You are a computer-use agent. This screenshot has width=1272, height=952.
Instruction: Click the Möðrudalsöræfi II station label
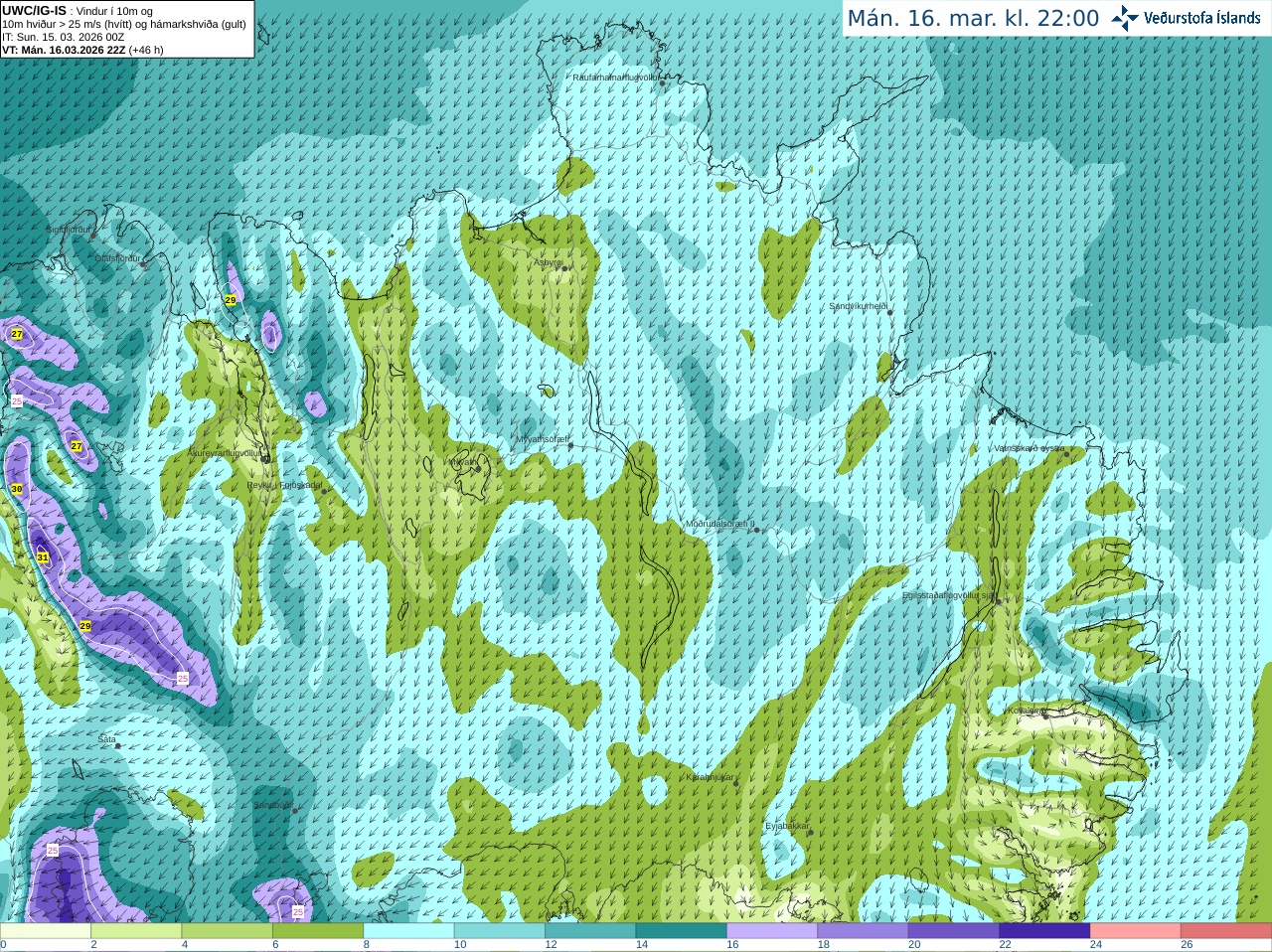(720, 524)
